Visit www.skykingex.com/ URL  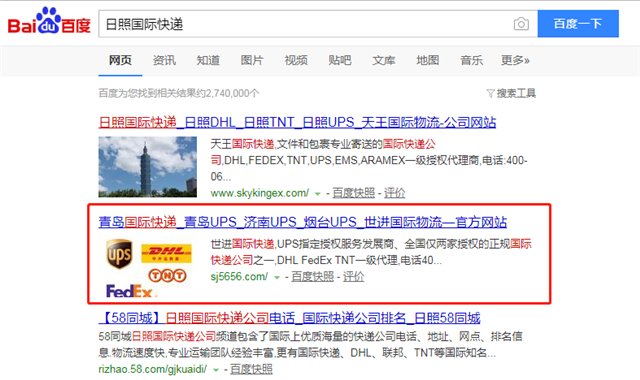[260, 193]
